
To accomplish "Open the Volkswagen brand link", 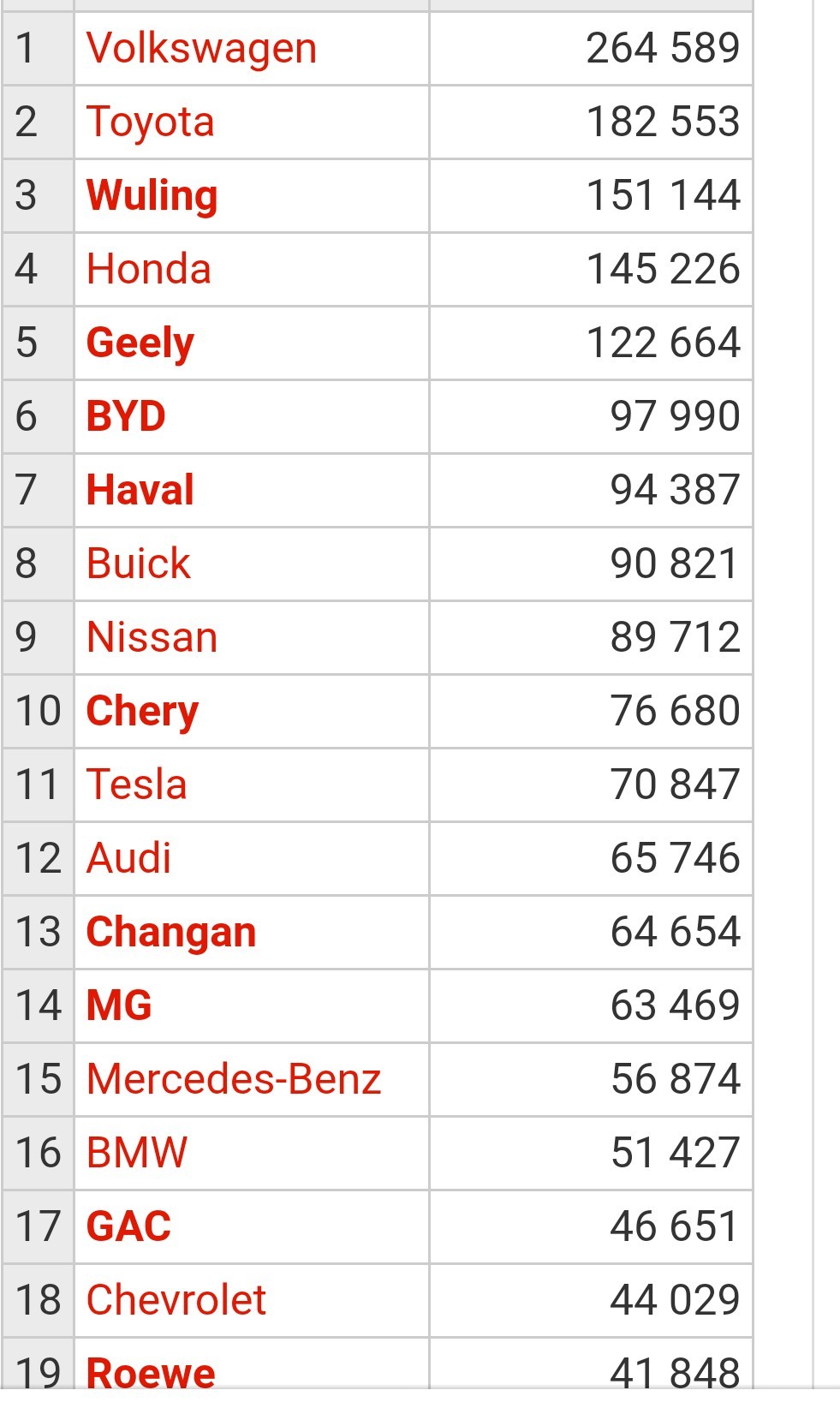I will 201,49.
